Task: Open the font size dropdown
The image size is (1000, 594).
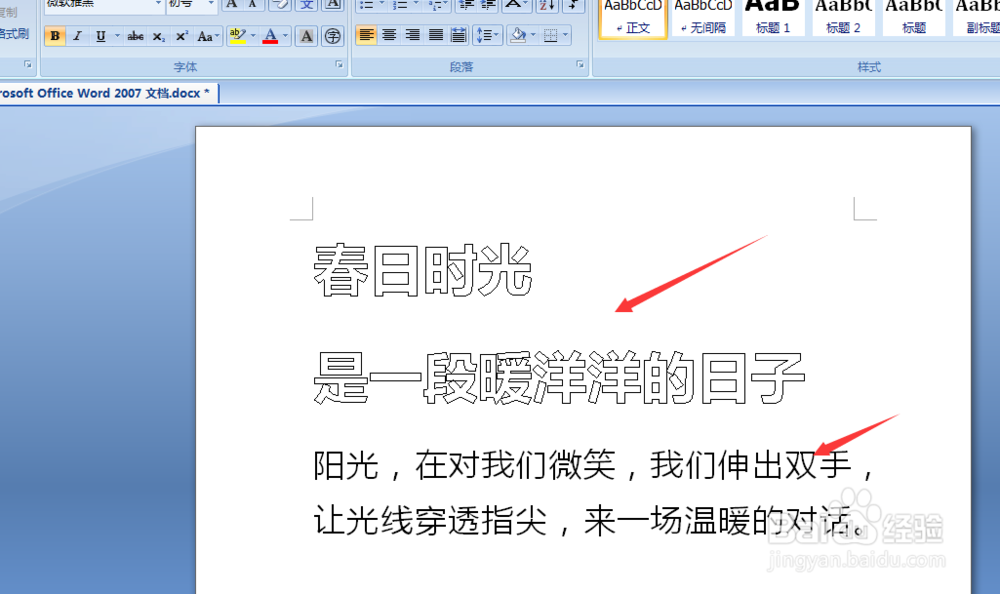Action: [x=210, y=6]
